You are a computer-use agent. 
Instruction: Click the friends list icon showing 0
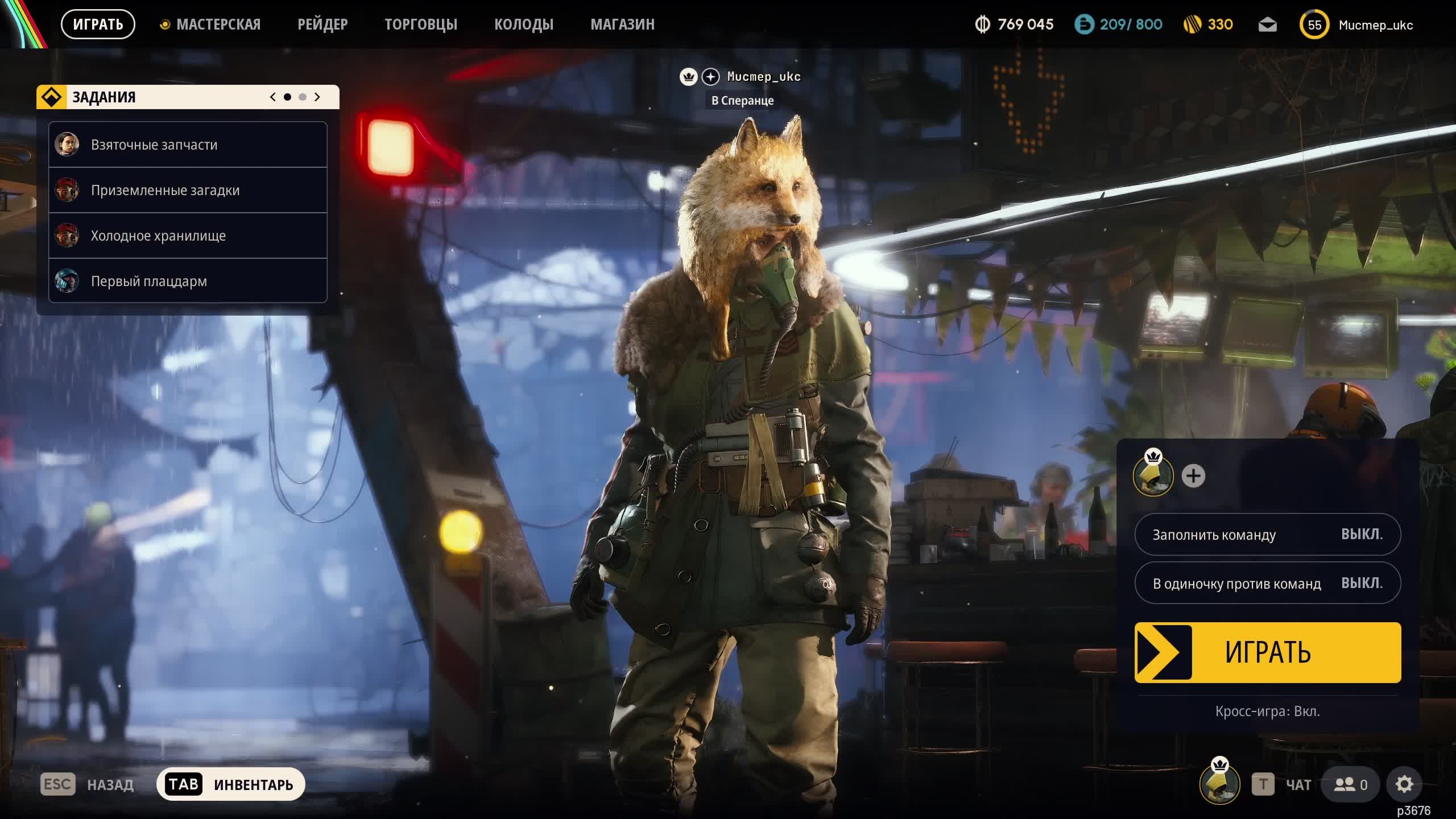[x=1350, y=785]
